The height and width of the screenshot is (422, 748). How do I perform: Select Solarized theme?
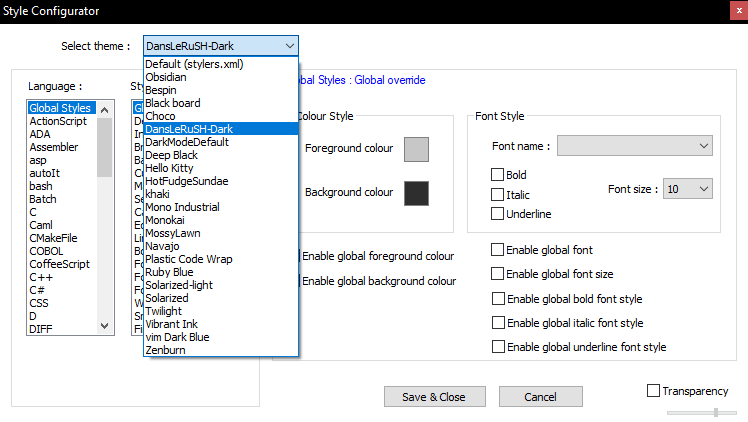pos(221,298)
